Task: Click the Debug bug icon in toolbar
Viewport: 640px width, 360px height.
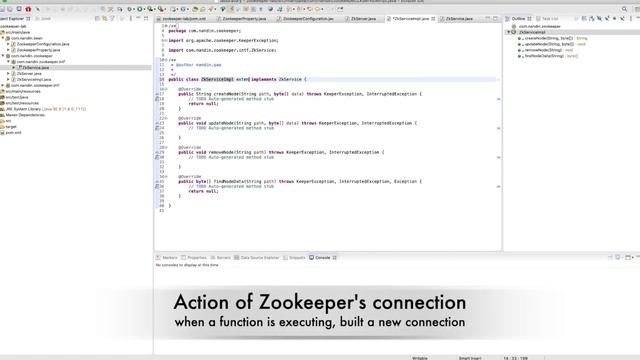Action: (130, 9)
